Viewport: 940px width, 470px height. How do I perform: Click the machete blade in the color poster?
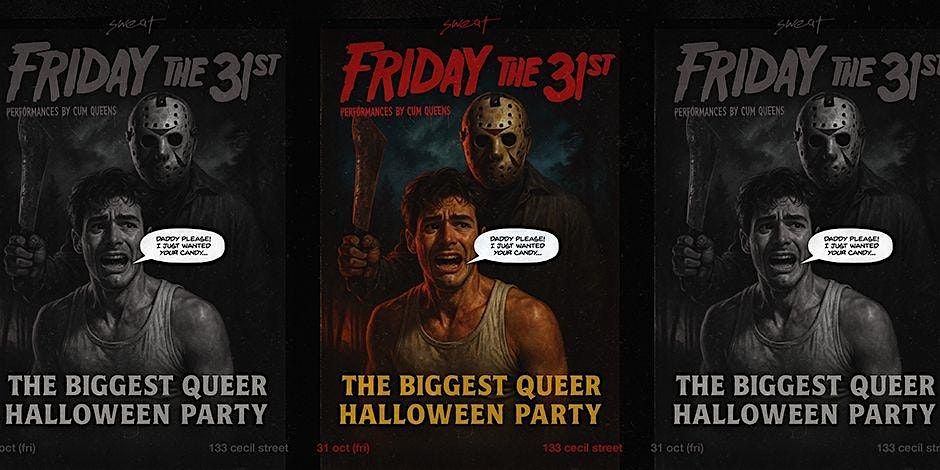tap(367, 174)
